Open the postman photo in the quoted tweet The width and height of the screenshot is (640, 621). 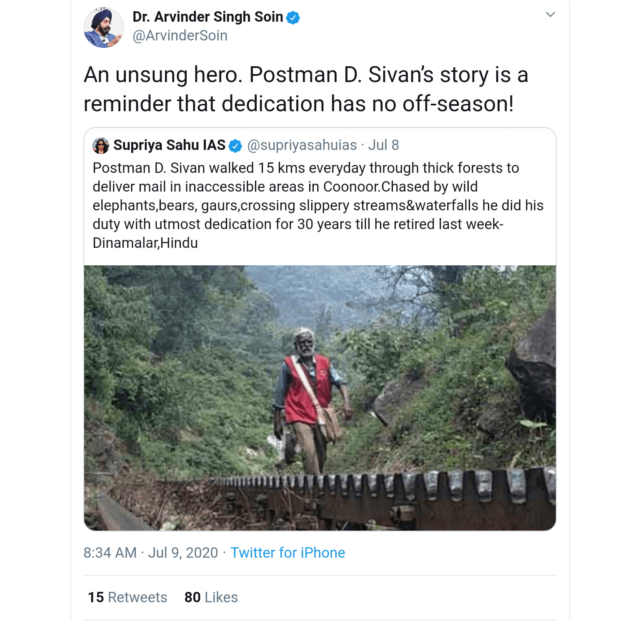[x=319, y=397]
